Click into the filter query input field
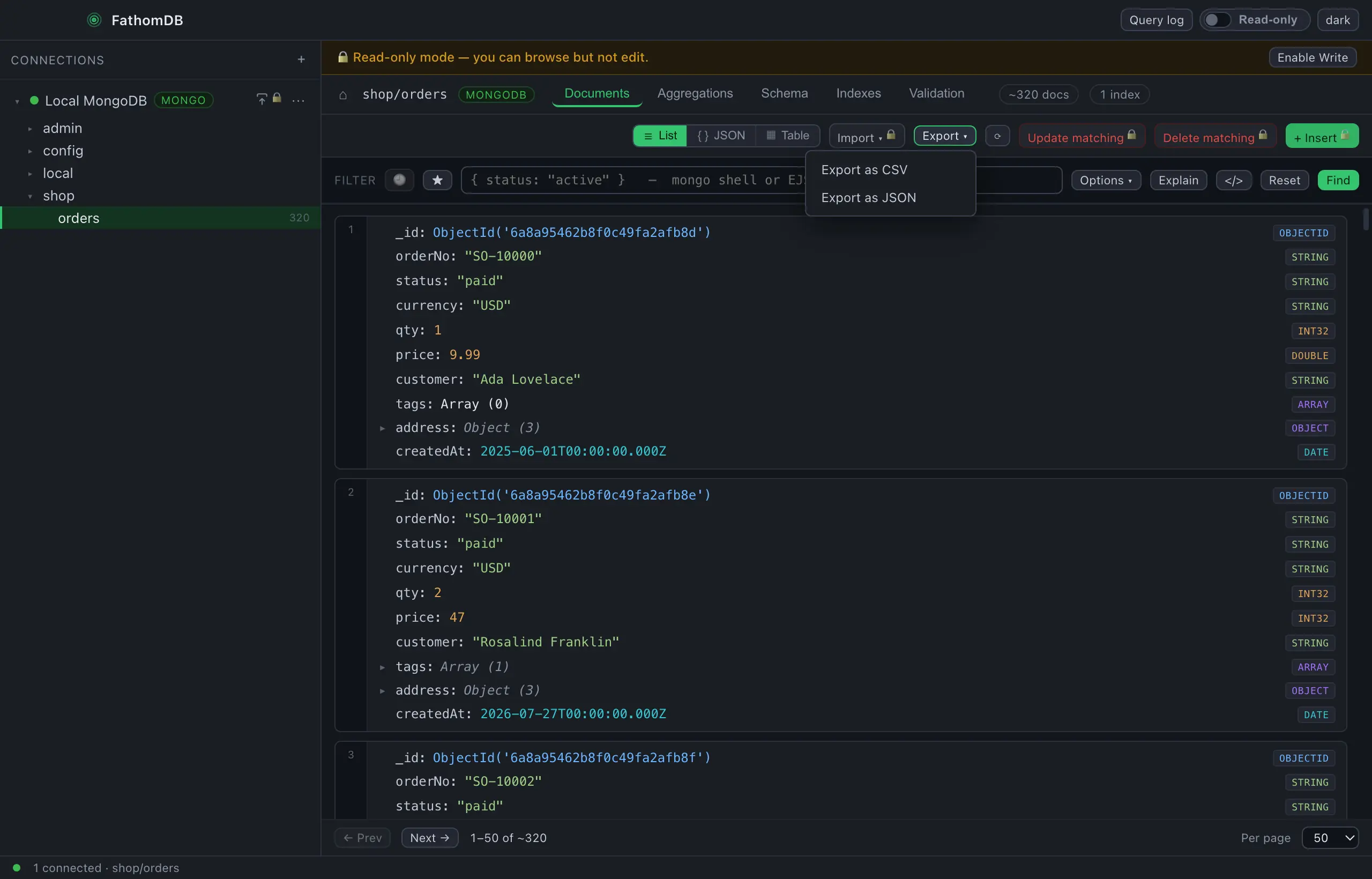Image resolution: width=1372 pixels, height=879 pixels. (x=762, y=181)
